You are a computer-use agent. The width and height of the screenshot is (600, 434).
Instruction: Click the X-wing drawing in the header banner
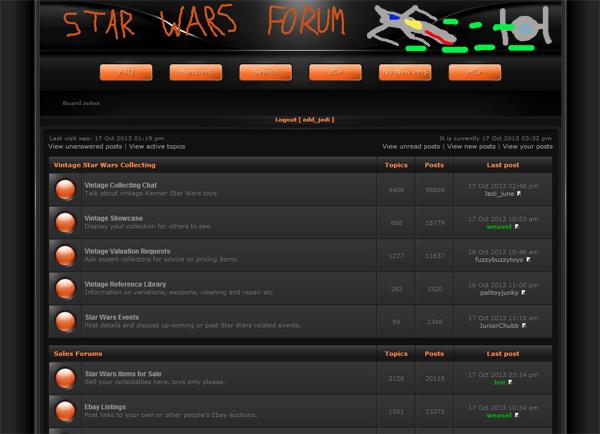point(411,27)
